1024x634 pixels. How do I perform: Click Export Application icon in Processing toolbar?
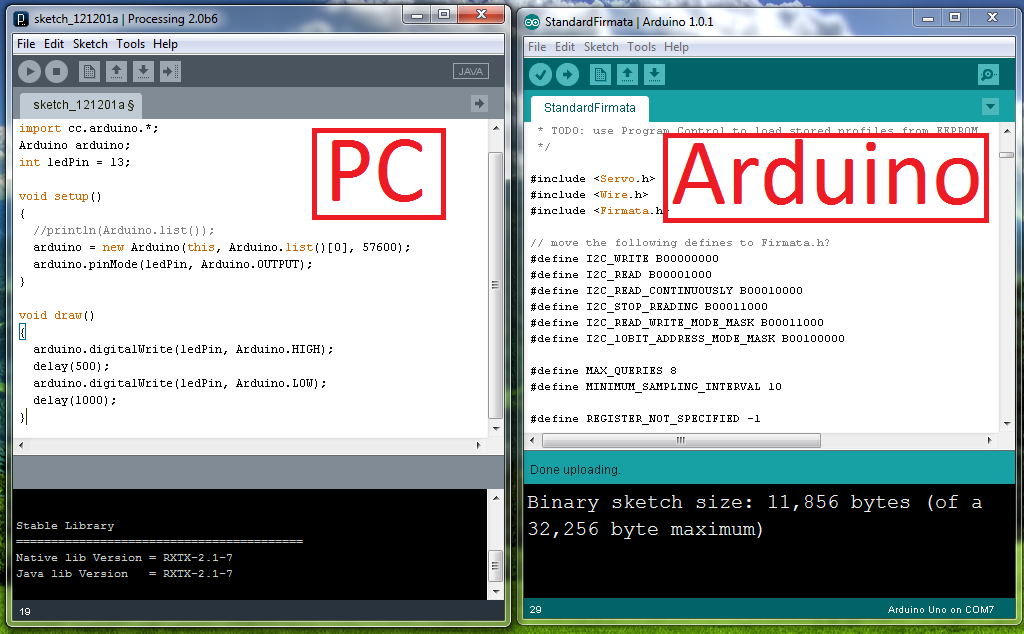coord(170,71)
